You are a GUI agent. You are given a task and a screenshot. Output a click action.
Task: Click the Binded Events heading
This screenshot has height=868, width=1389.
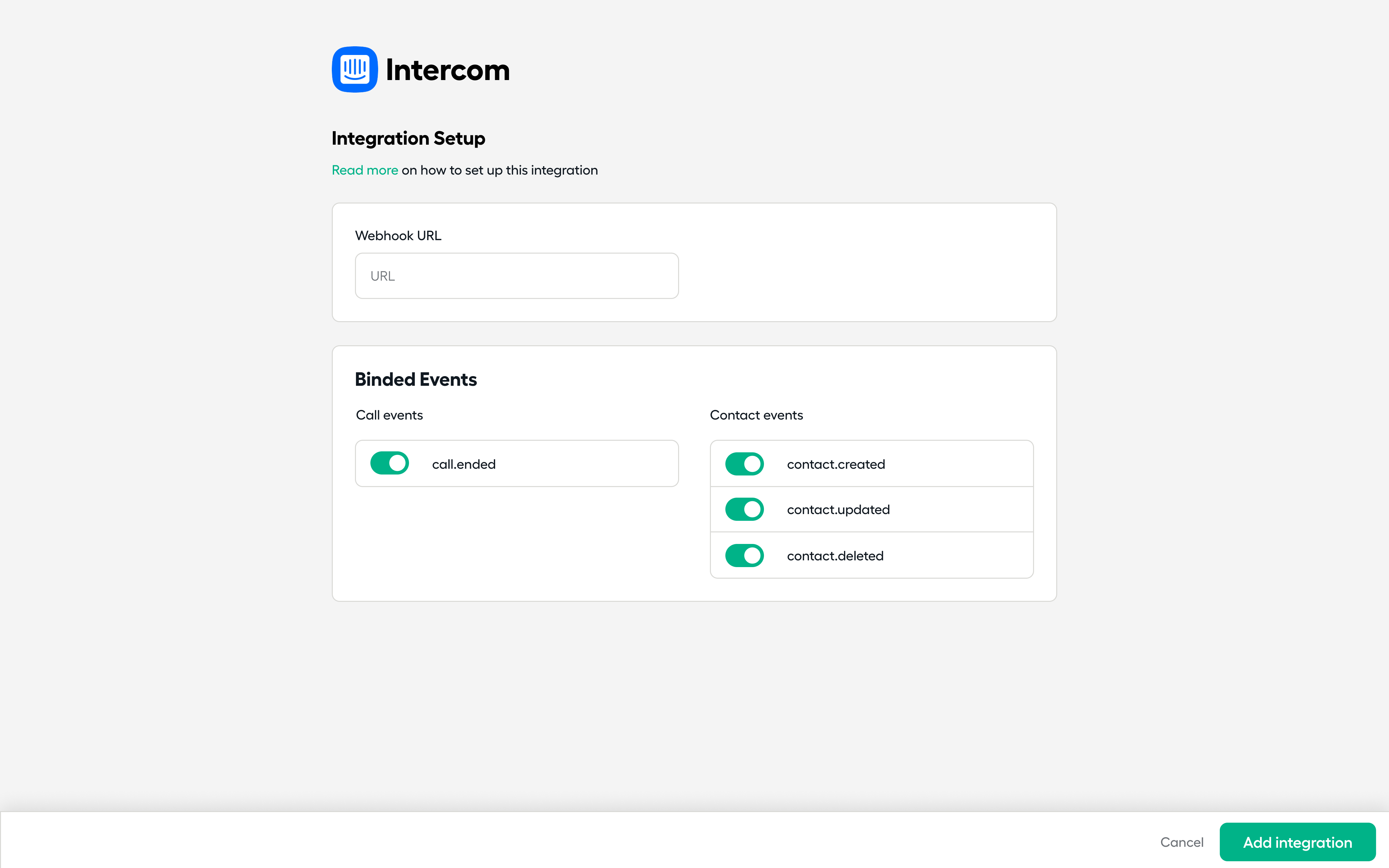tap(415, 379)
